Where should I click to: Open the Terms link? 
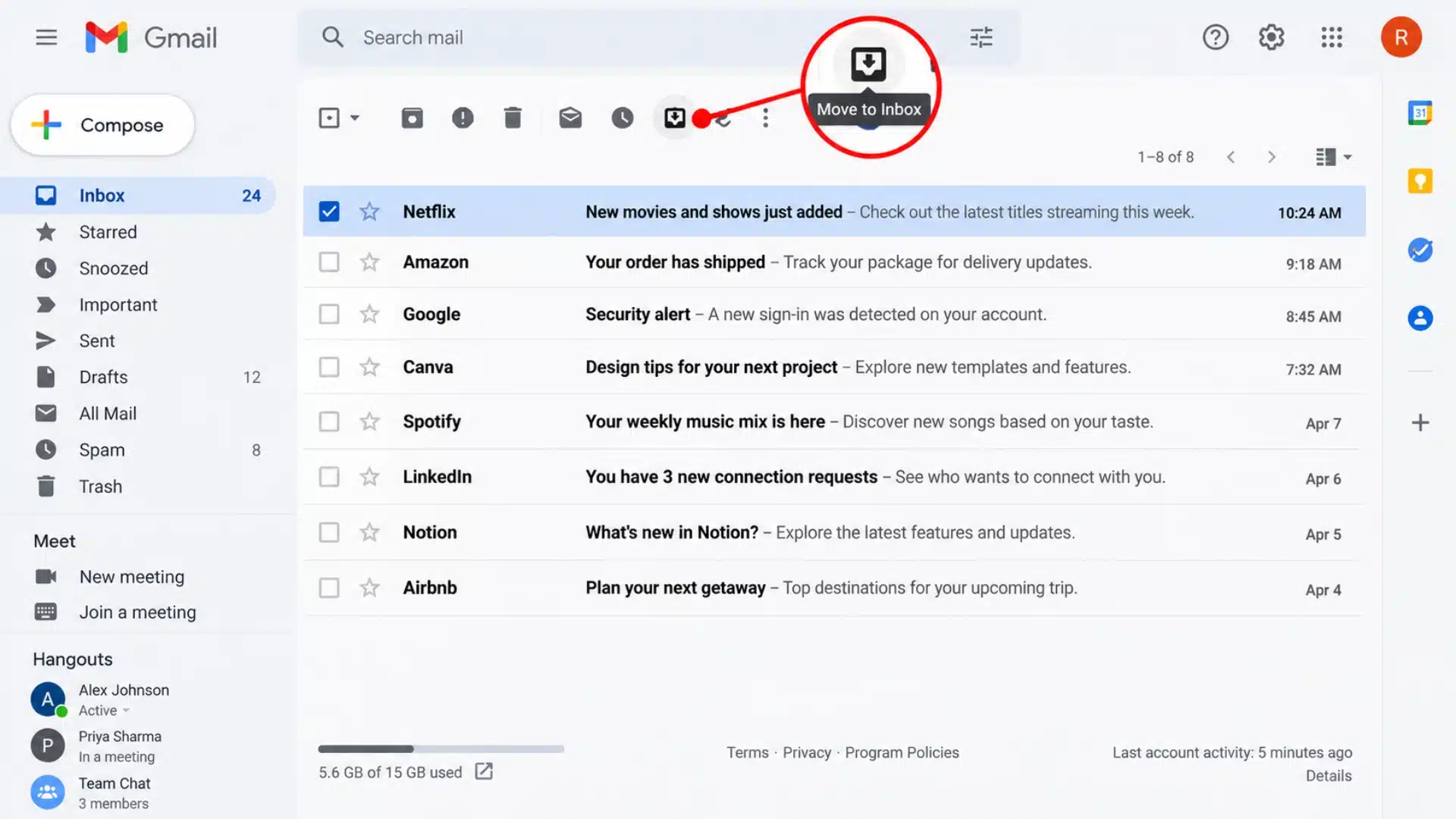point(747,752)
